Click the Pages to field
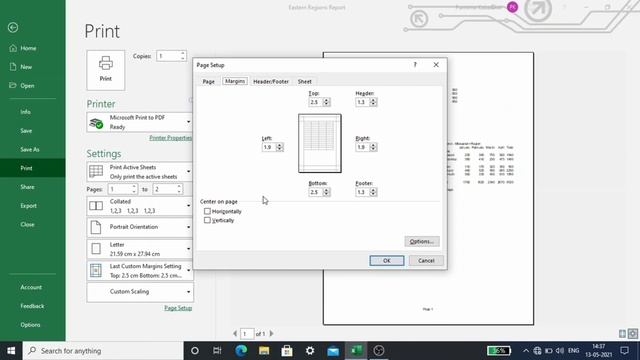The height and width of the screenshot is (360, 640). [x=164, y=189]
